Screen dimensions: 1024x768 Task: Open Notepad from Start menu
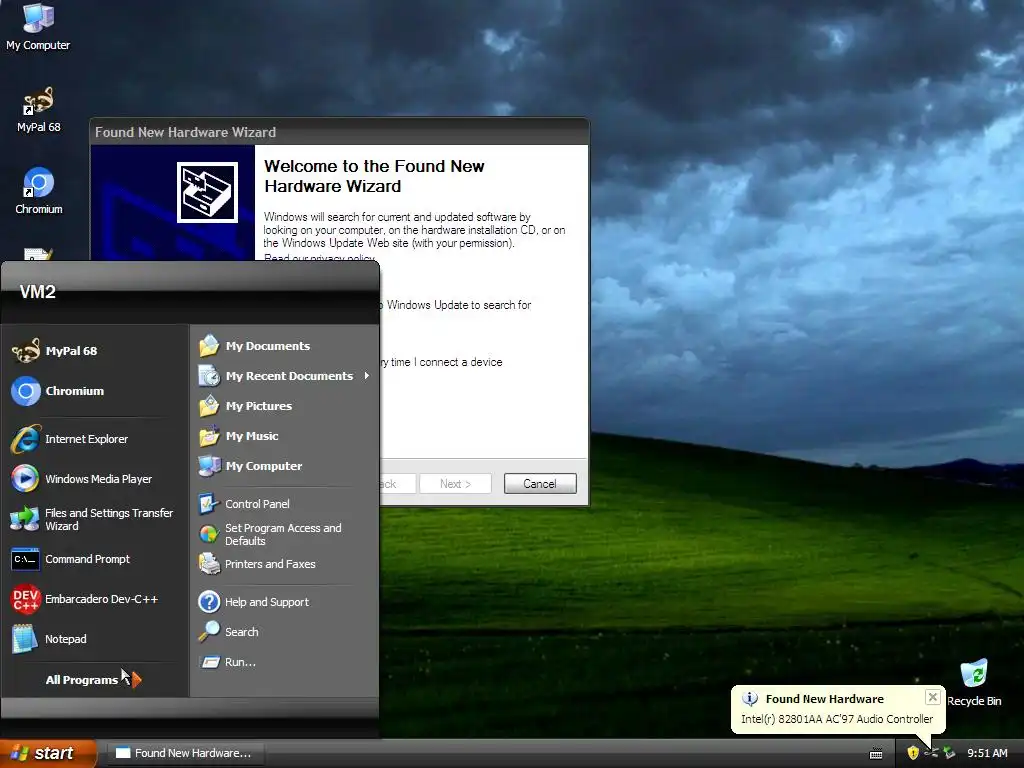(95, 639)
